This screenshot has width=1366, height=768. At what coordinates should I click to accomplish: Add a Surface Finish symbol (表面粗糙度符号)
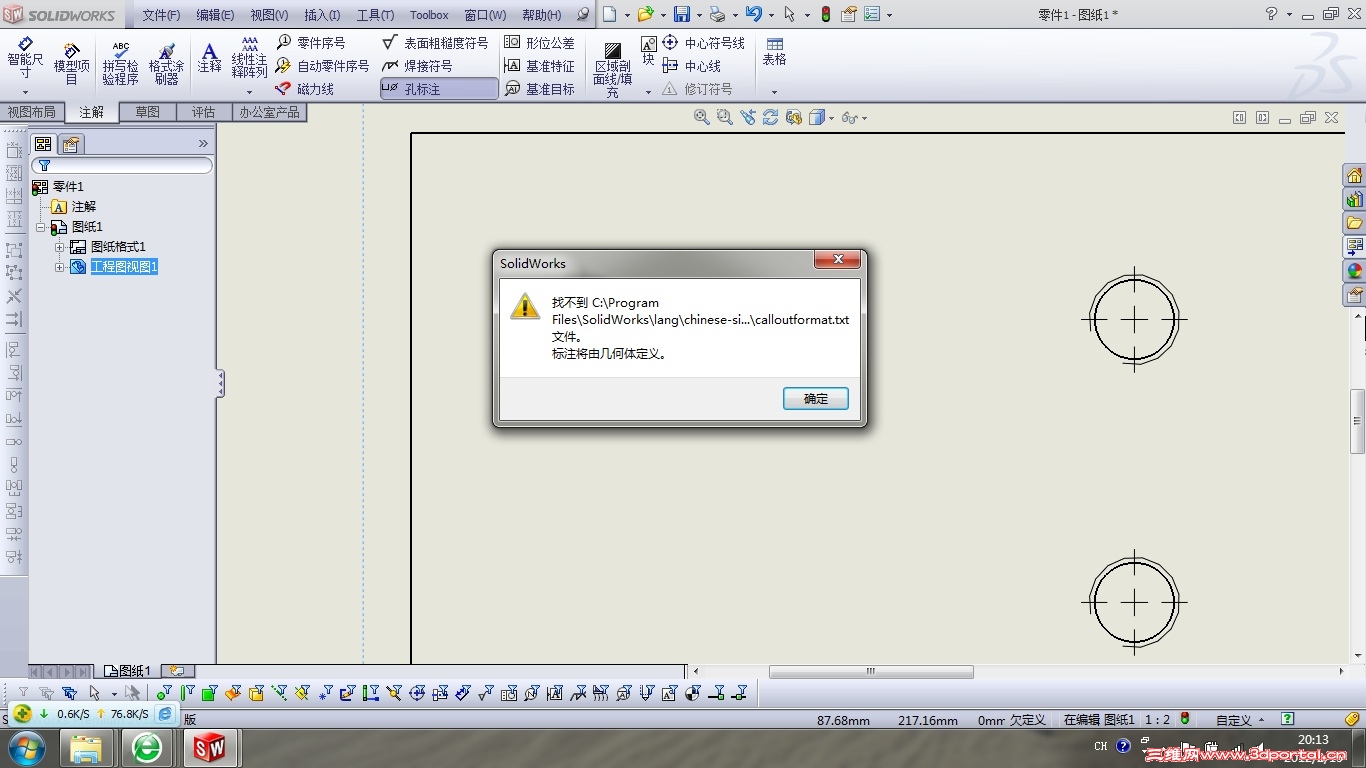pos(436,43)
